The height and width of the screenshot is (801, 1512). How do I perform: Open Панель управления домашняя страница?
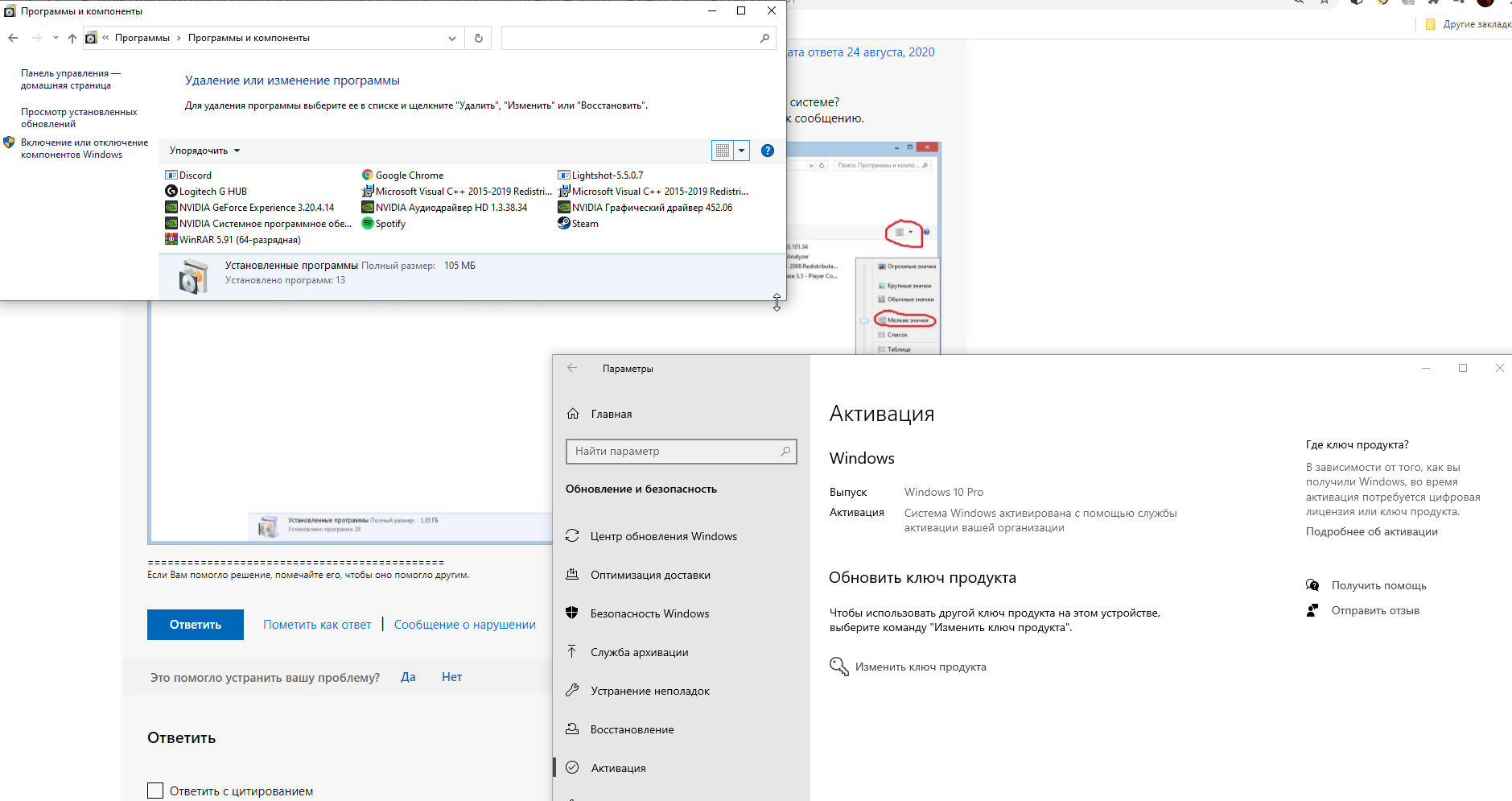coord(71,79)
